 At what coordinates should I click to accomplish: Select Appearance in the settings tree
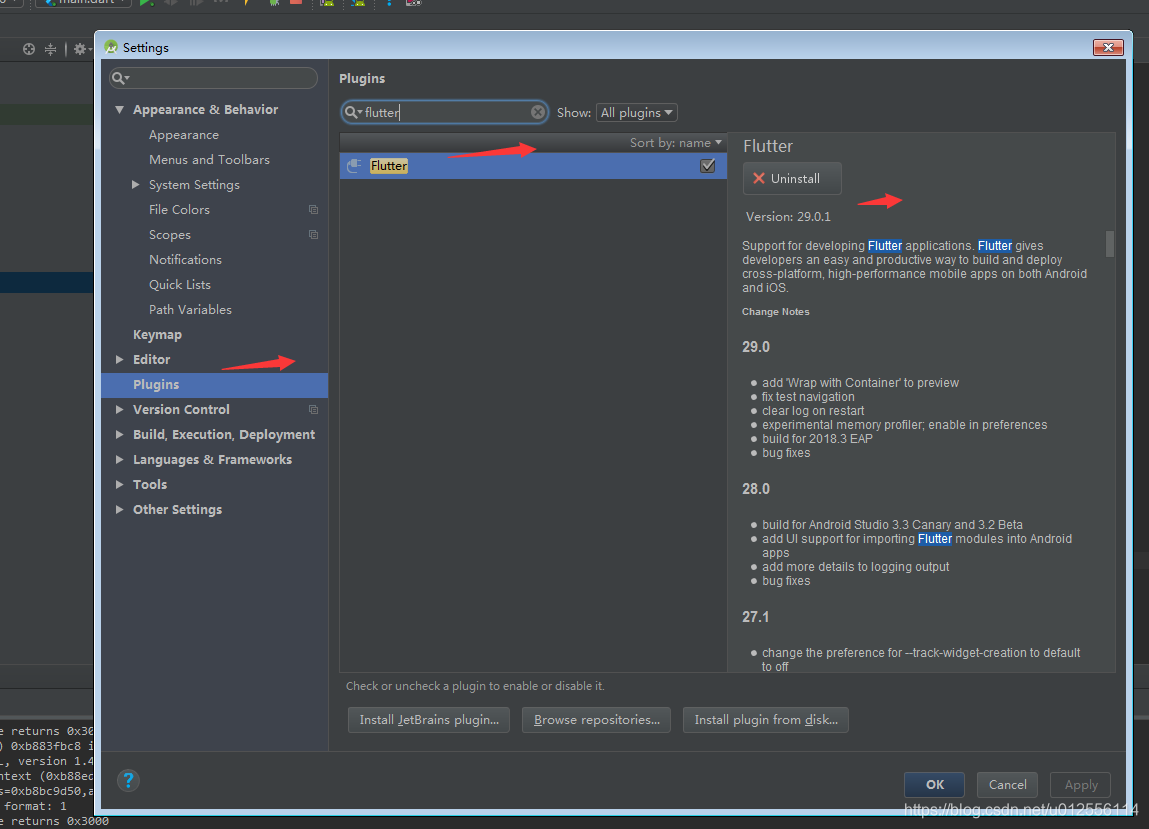184,135
